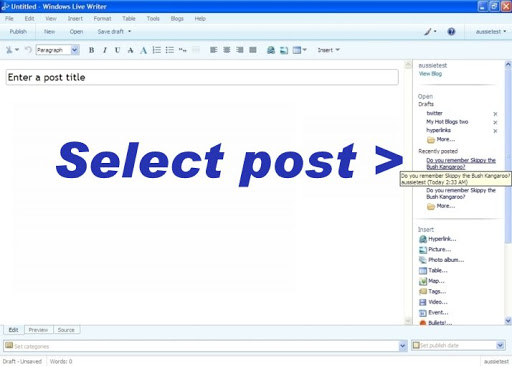This screenshot has width=512, height=366.
Task: Switch to Preview tab
Action: (38, 330)
